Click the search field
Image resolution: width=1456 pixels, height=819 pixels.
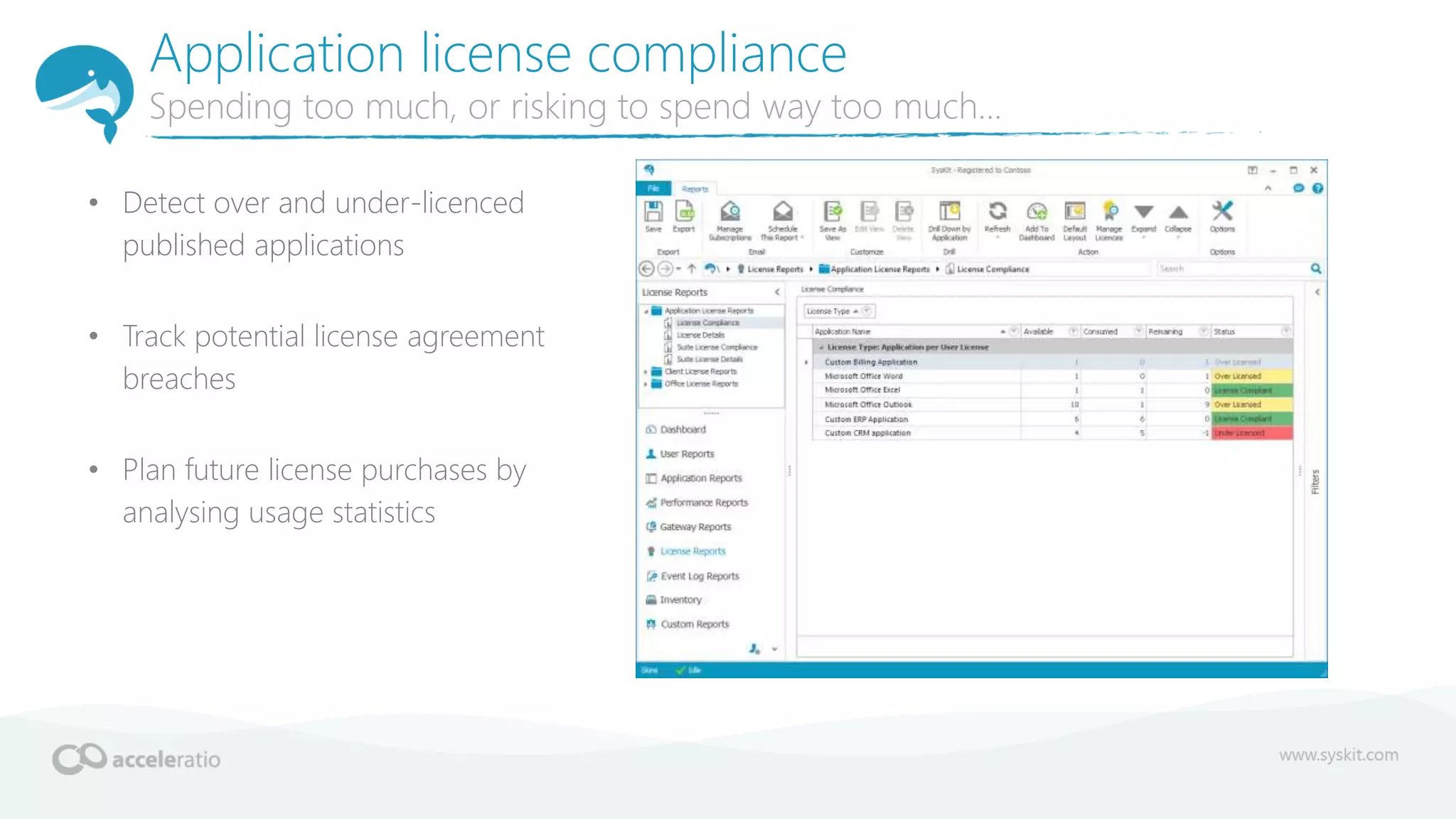1232,269
